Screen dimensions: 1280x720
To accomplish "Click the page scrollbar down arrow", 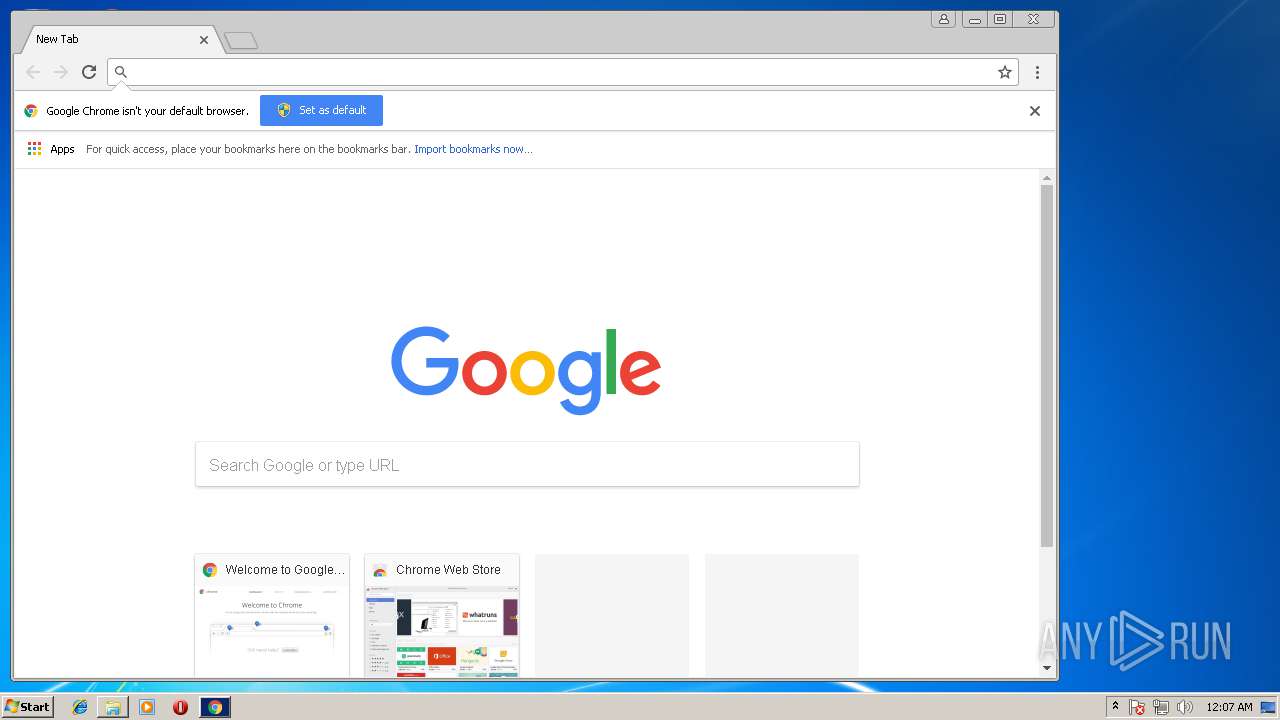I will 1047,668.
